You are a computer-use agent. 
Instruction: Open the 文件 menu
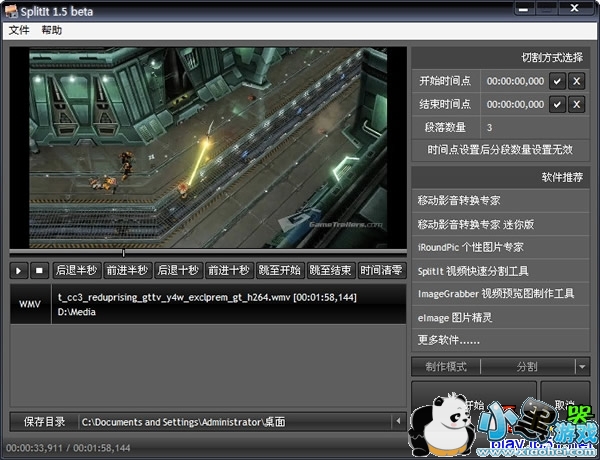click(19, 30)
